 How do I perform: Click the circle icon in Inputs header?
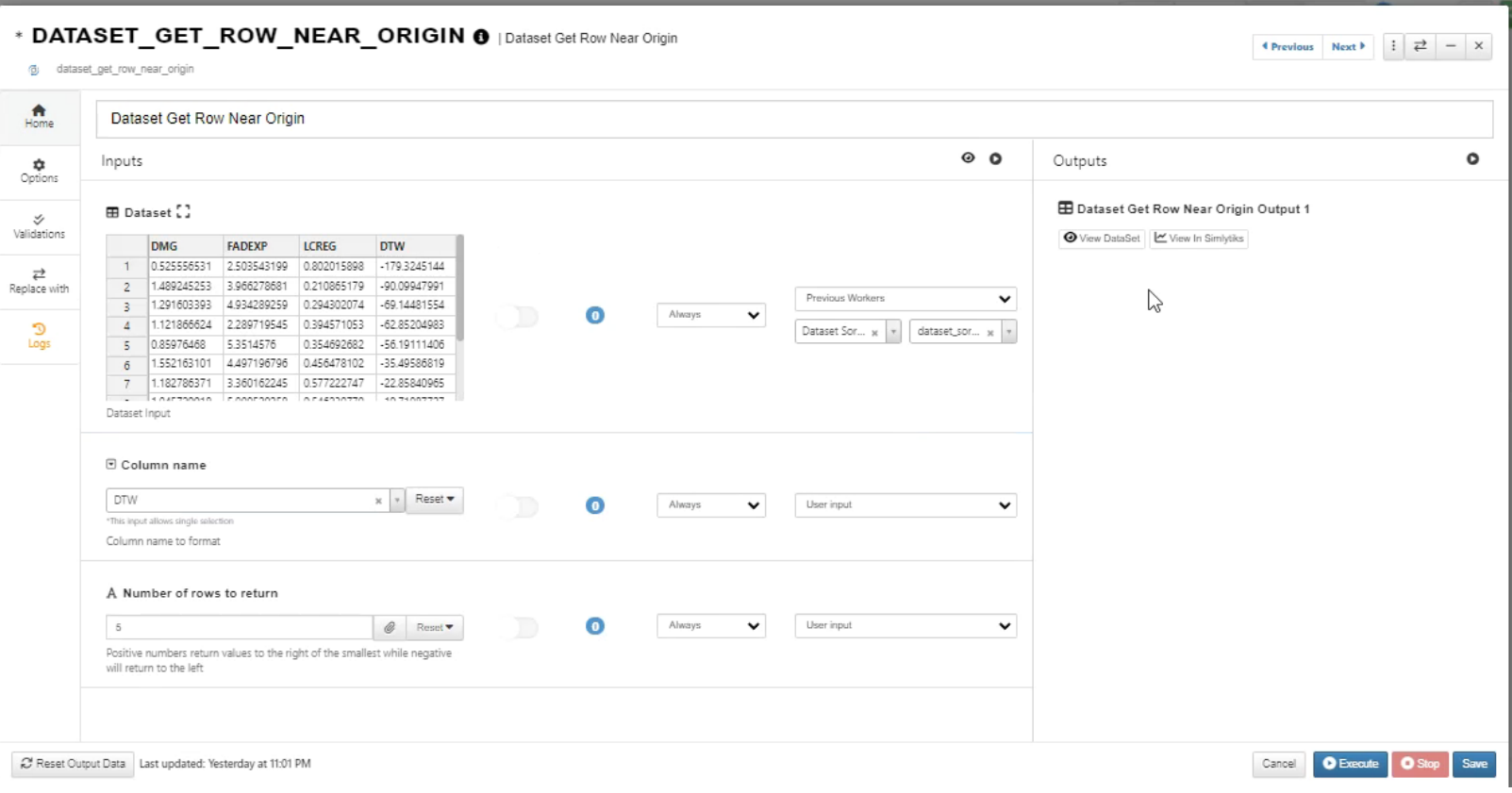point(995,158)
